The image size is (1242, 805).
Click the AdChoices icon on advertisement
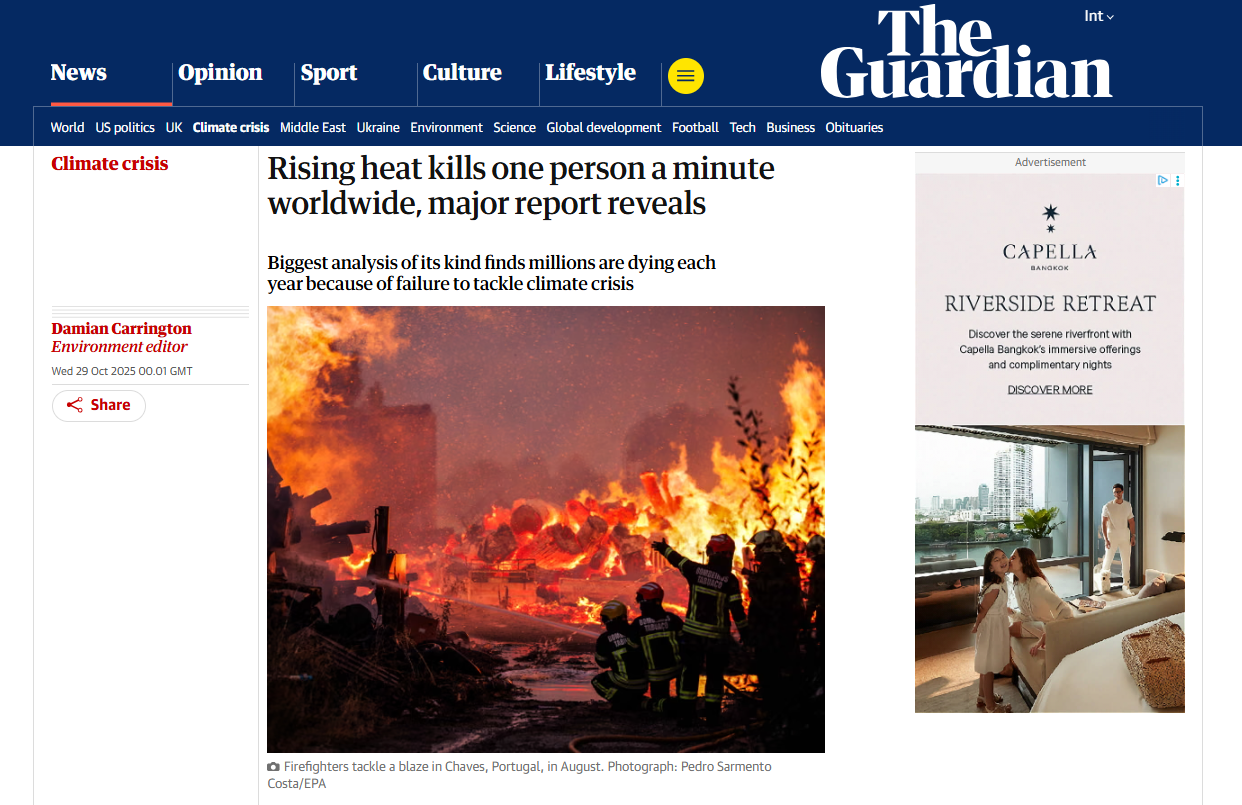(1163, 181)
